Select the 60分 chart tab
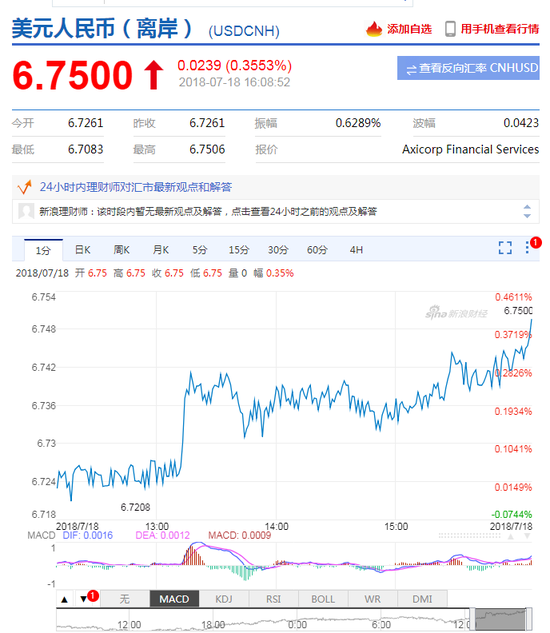Image resolution: width=550 pixels, height=633 pixels. pyautogui.click(x=317, y=250)
